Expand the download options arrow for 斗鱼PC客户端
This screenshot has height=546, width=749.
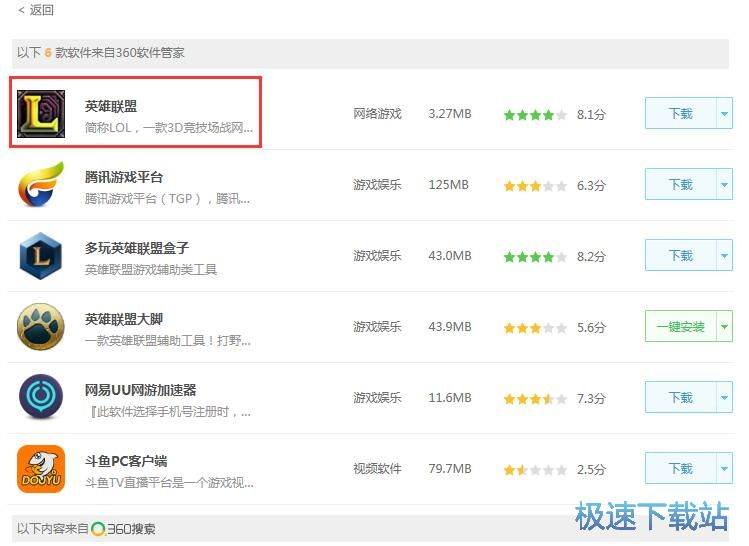[725, 469]
